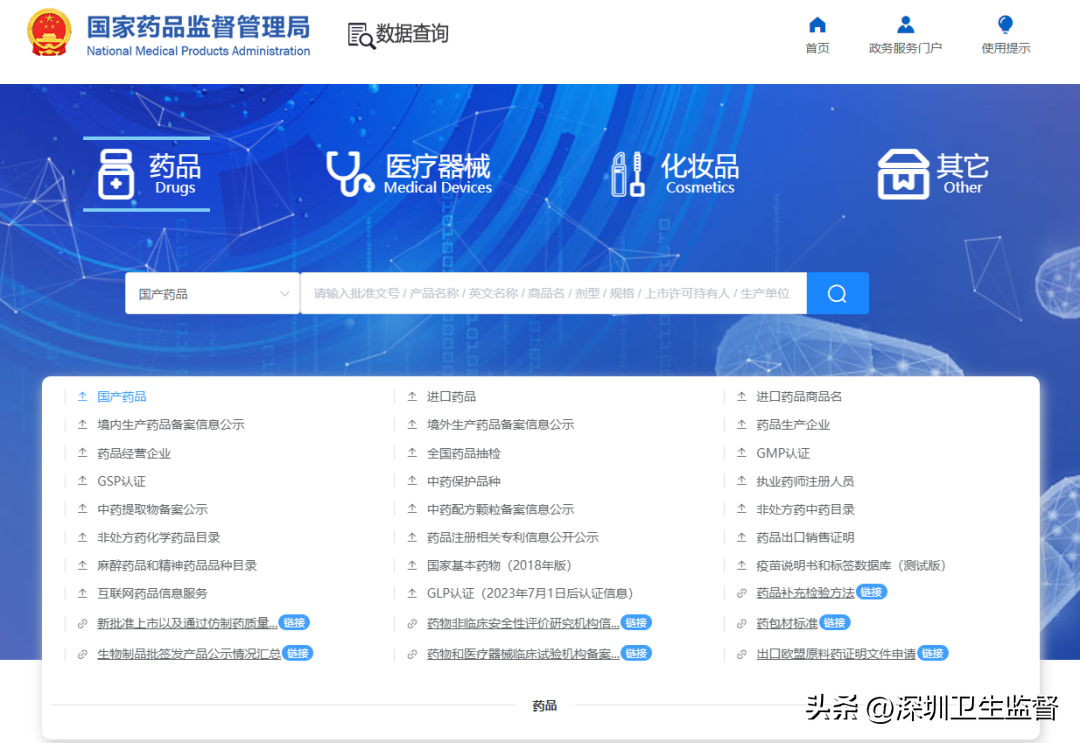Click the magnifier search button
This screenshot has width=1080, height=743.
click(x=837, y=294)
